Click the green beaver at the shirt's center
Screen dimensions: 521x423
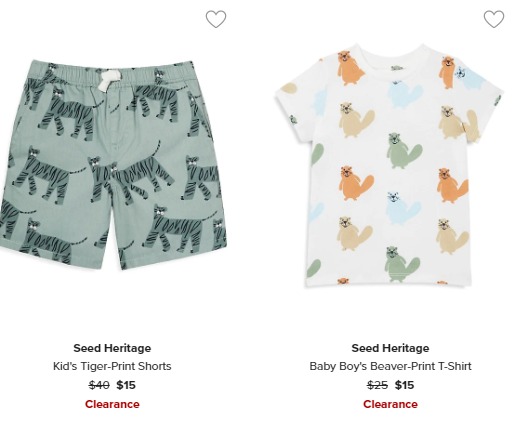click(404, 151)
